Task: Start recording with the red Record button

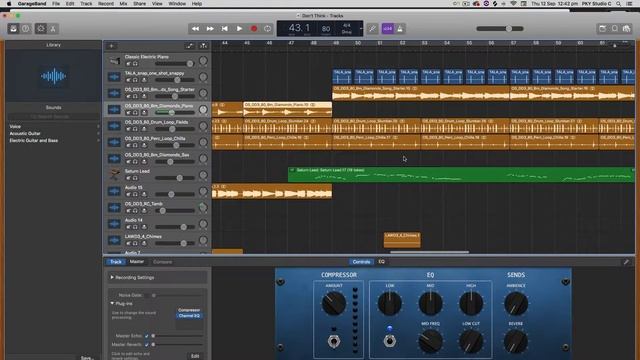Action: click(253, 29)
